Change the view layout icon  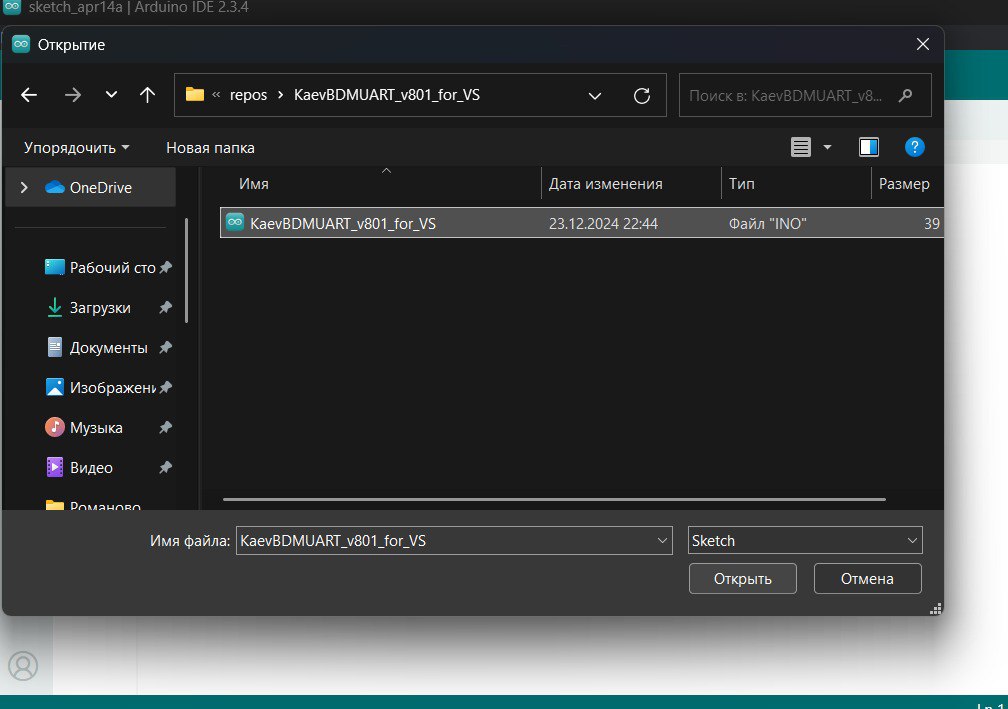(800, 147)
